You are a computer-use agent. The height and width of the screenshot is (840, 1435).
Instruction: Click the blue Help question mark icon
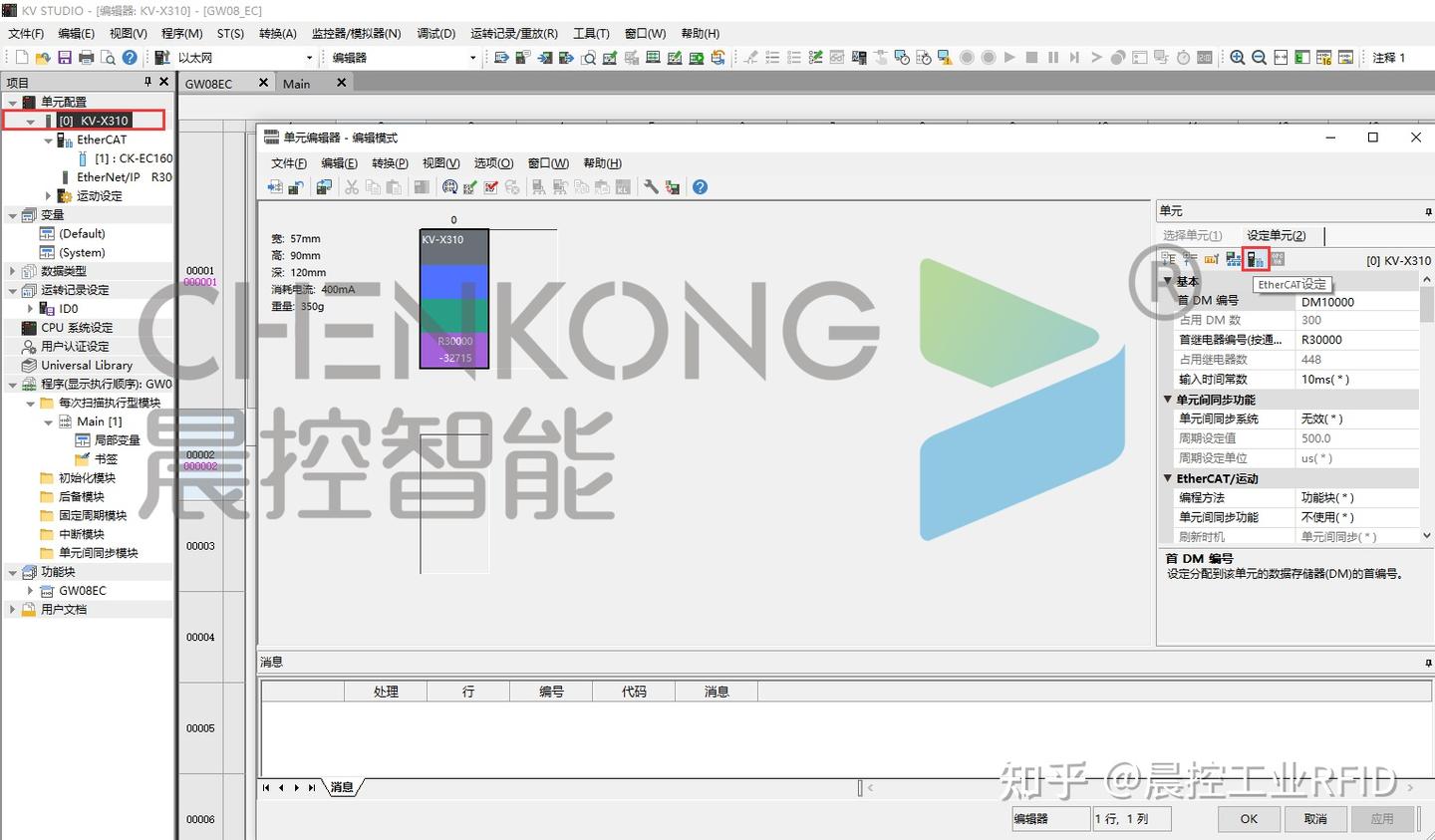[x=700, y=186]
